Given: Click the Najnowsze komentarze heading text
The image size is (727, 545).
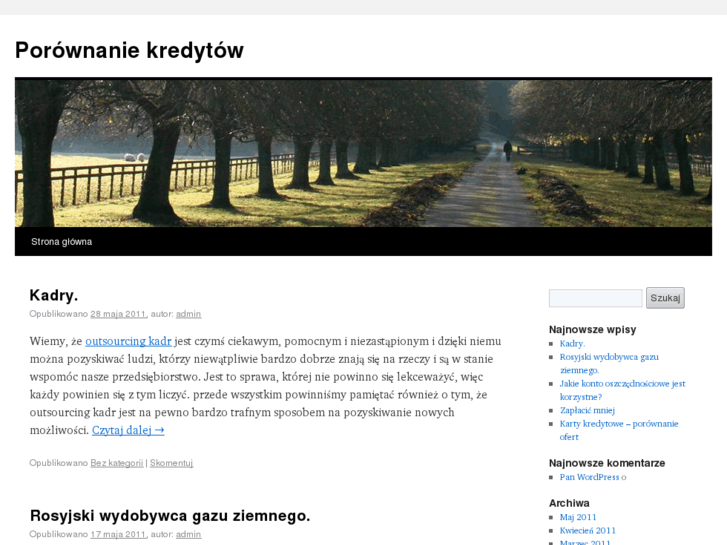Looking at the screenshot, I should click(607, 463).
